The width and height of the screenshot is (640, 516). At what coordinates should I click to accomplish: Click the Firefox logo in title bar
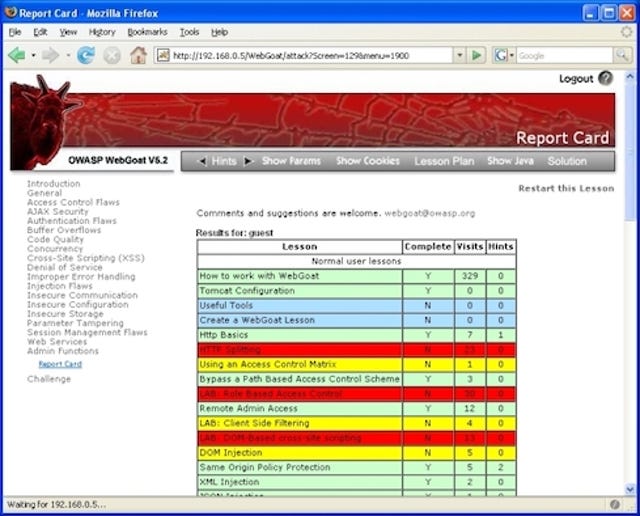11,12
